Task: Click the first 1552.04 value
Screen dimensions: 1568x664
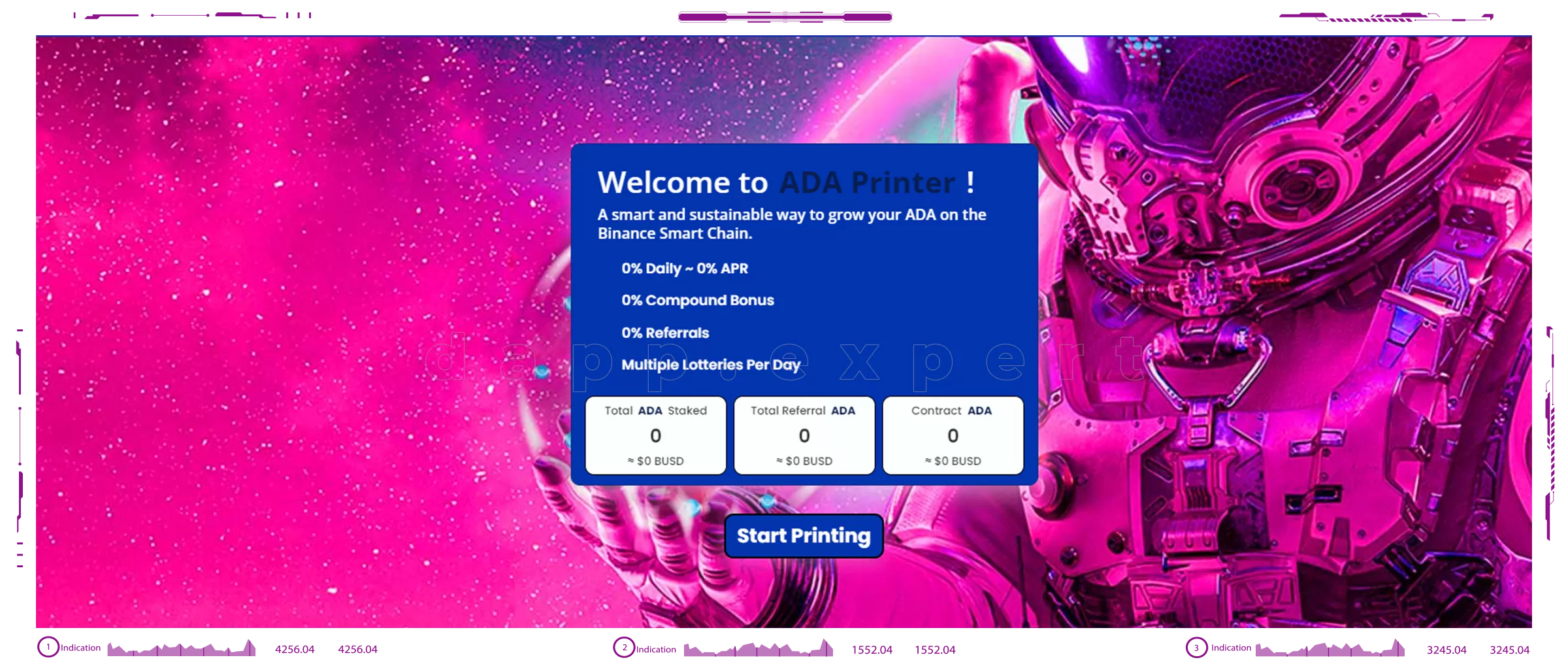Action: point(872,650)
